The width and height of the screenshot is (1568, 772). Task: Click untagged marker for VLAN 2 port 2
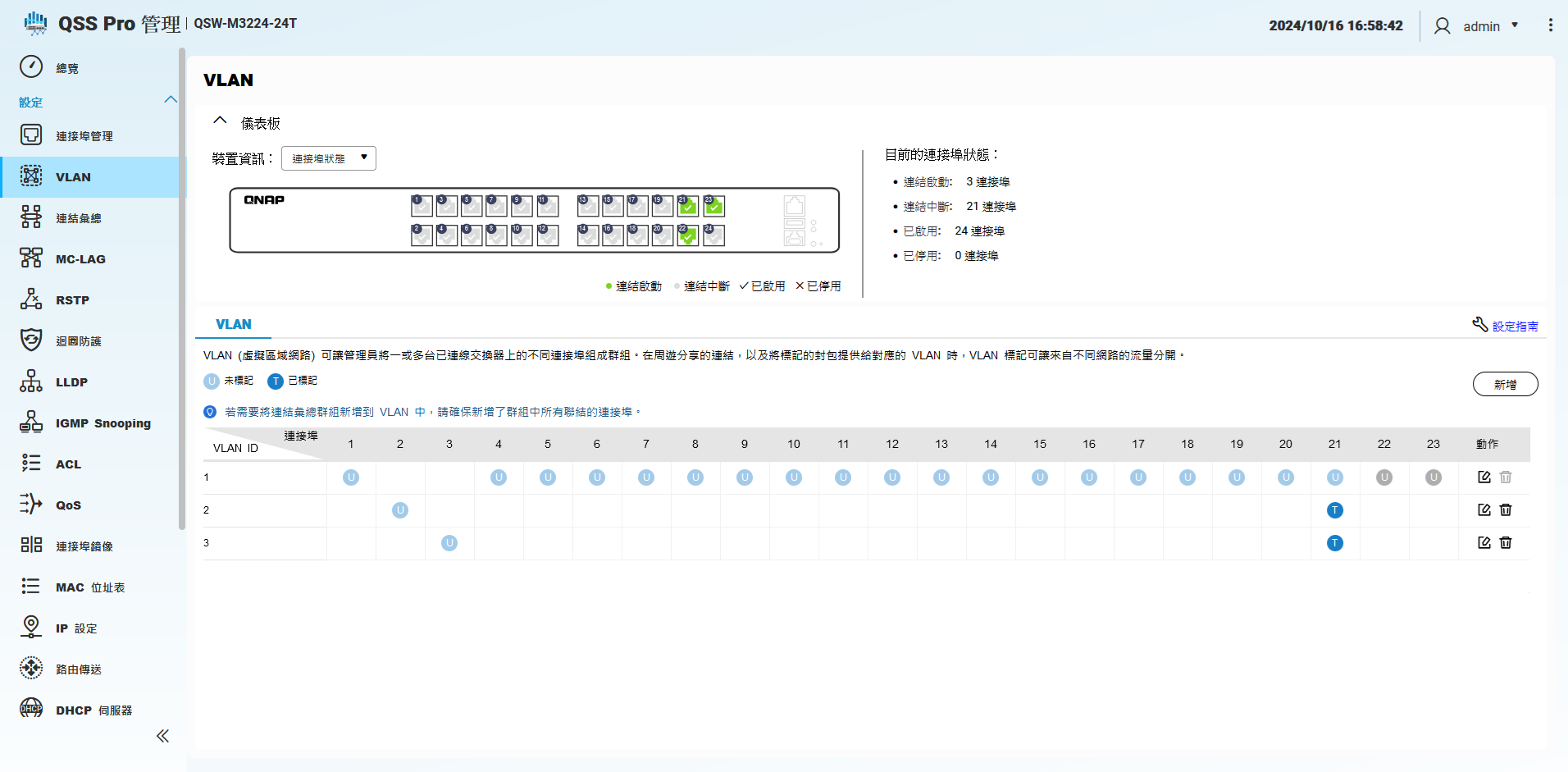click(x=400, y=510)
